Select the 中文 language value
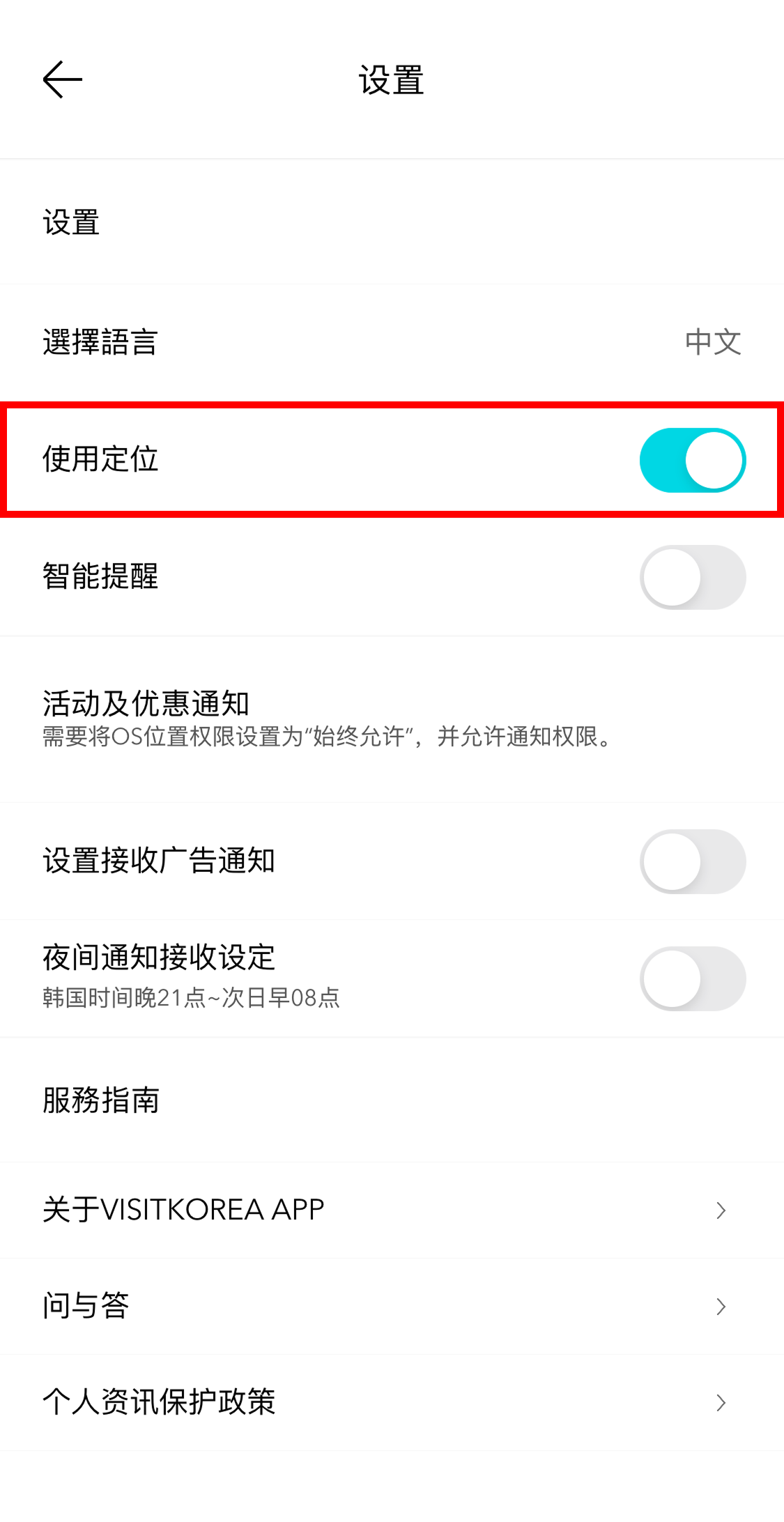The image size is (784, 1522). [x=712, y=341]
